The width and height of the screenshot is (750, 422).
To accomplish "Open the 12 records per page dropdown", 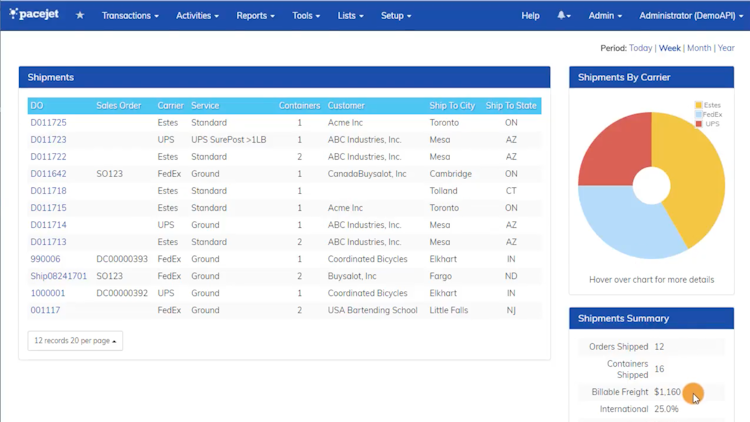I will pyautogui.click(x=75, y=341).
